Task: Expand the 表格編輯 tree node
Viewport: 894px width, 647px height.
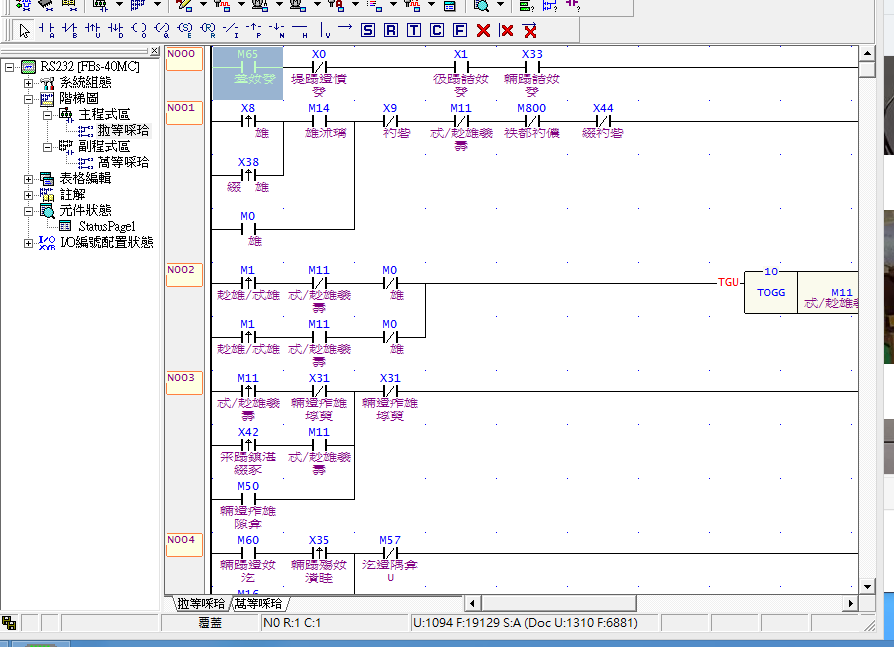Action: coord(28,179)
